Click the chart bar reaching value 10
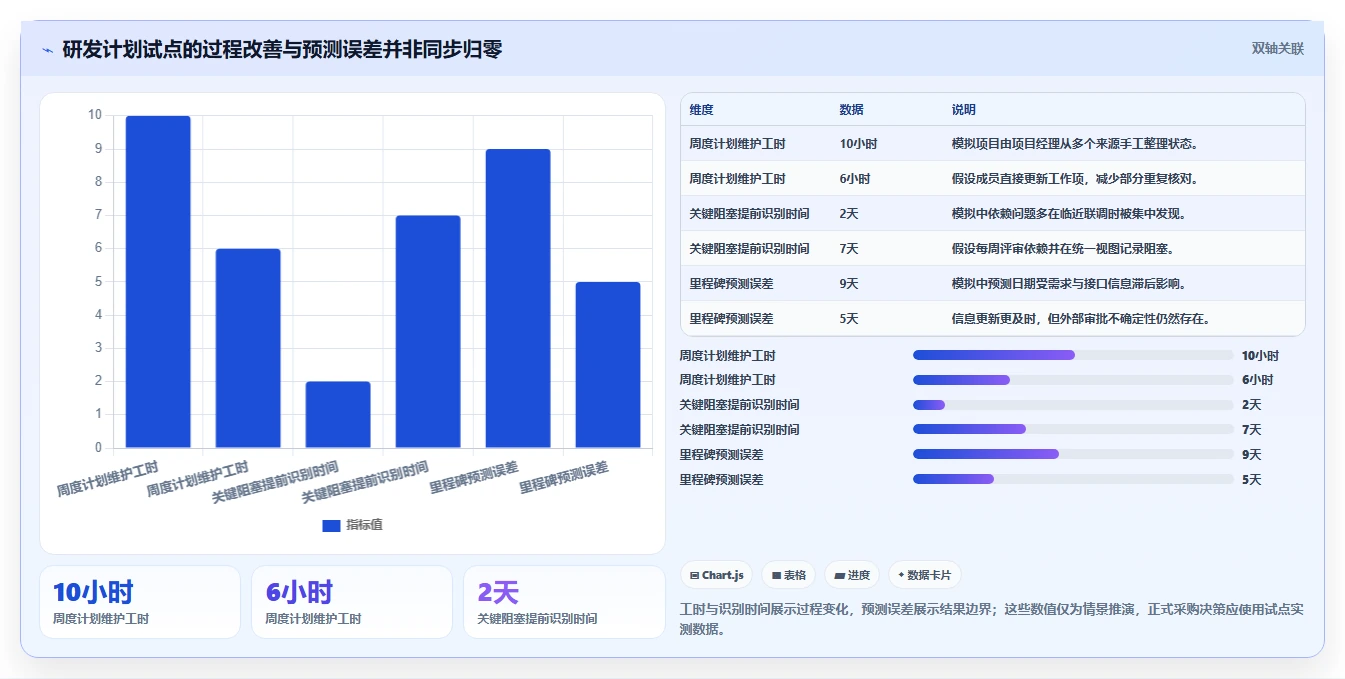The image size is (1345, 679). [158, 282]
